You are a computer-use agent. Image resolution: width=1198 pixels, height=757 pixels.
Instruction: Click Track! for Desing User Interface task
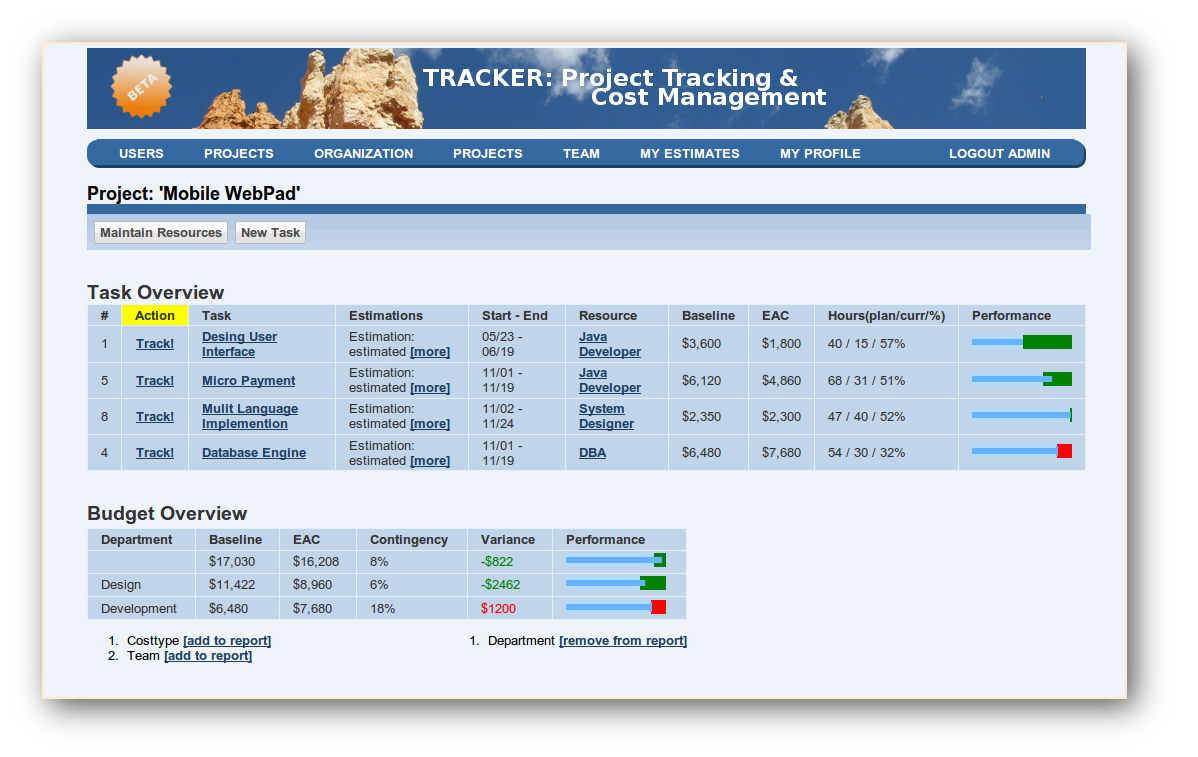[x=155, y=344]
